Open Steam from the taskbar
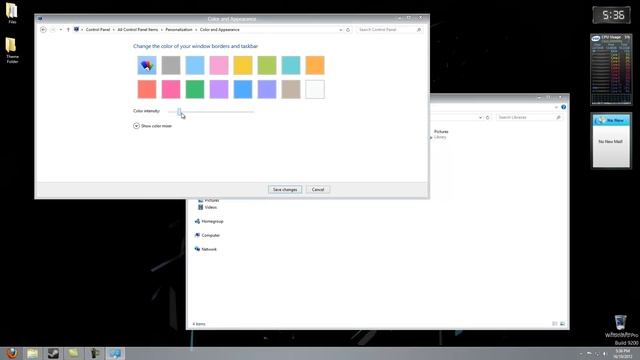 (x=53, y=353)
